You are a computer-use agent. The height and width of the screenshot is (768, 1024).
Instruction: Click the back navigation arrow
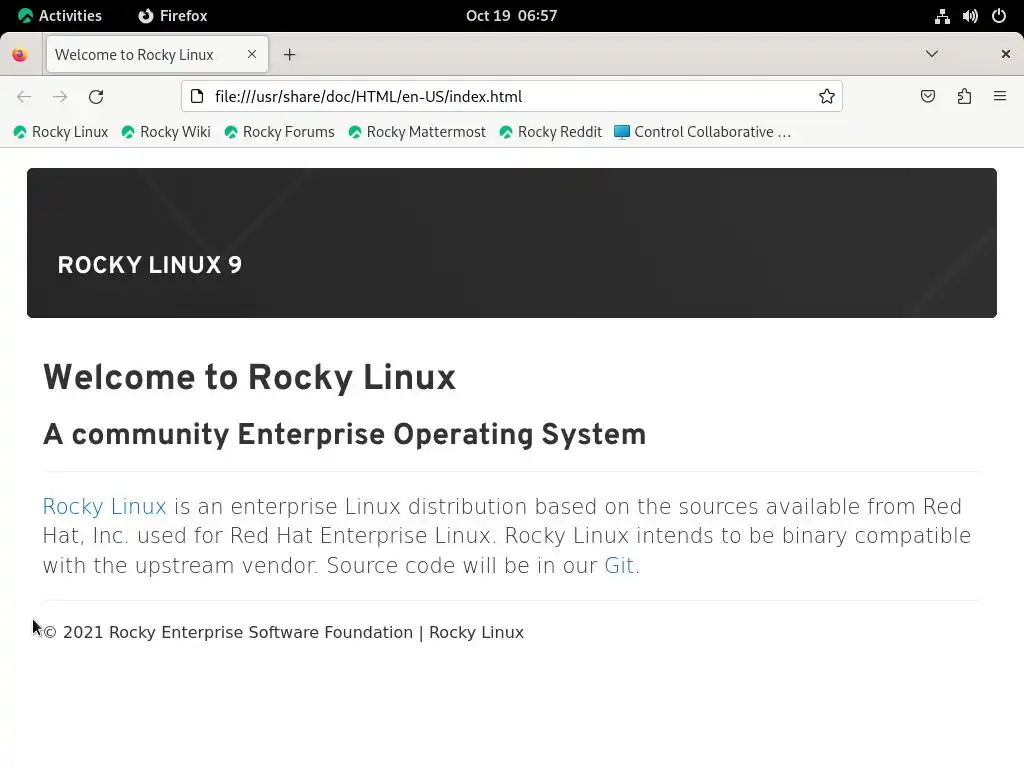24,97
